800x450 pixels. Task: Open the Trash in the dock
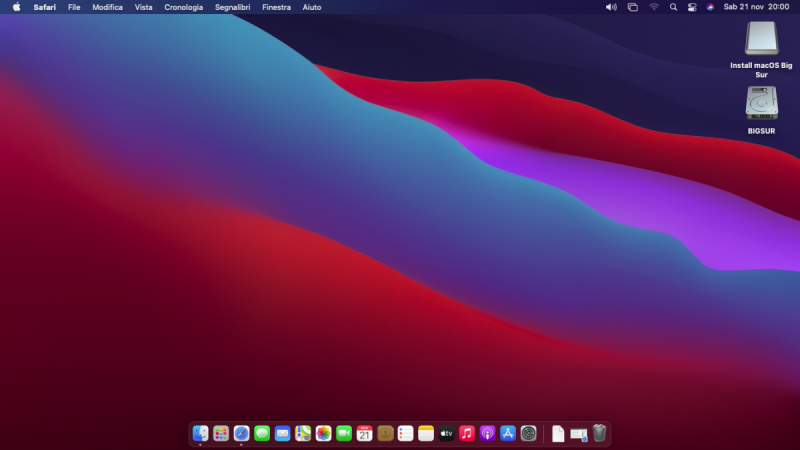(599, 433)
